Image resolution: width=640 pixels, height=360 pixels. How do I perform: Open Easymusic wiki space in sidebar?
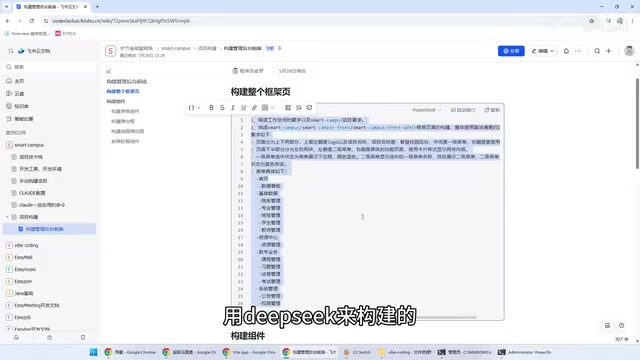(x=25, y=269)
